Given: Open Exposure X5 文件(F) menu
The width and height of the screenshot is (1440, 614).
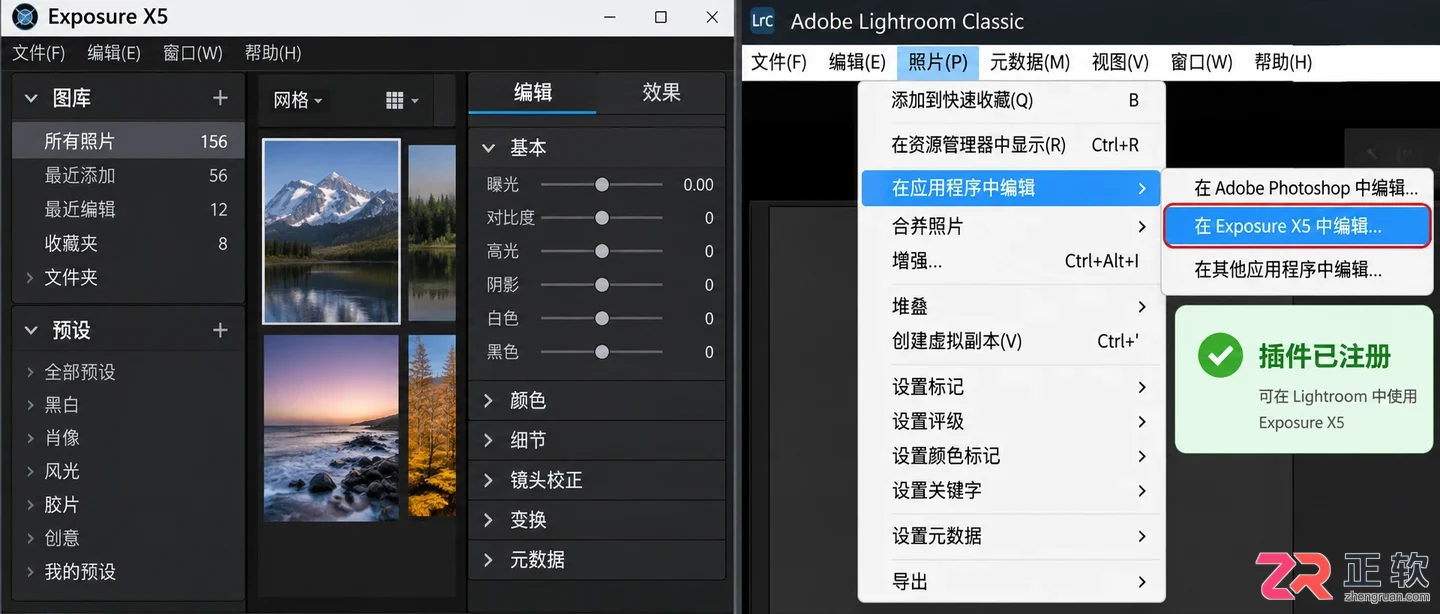Looking at the screenshot, I should click(x=39, y=53).
